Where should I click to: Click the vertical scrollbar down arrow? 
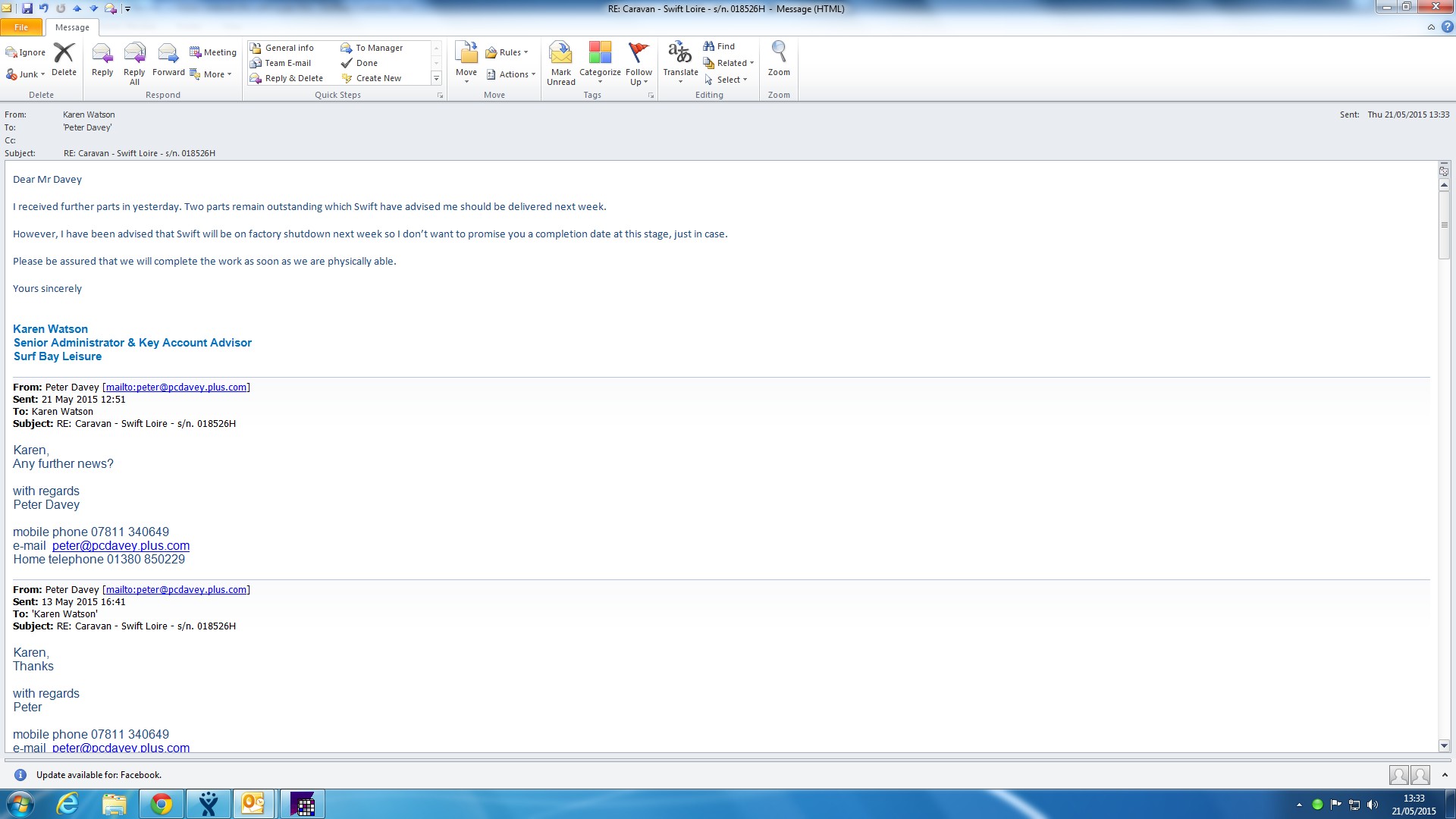(1444, 745)
